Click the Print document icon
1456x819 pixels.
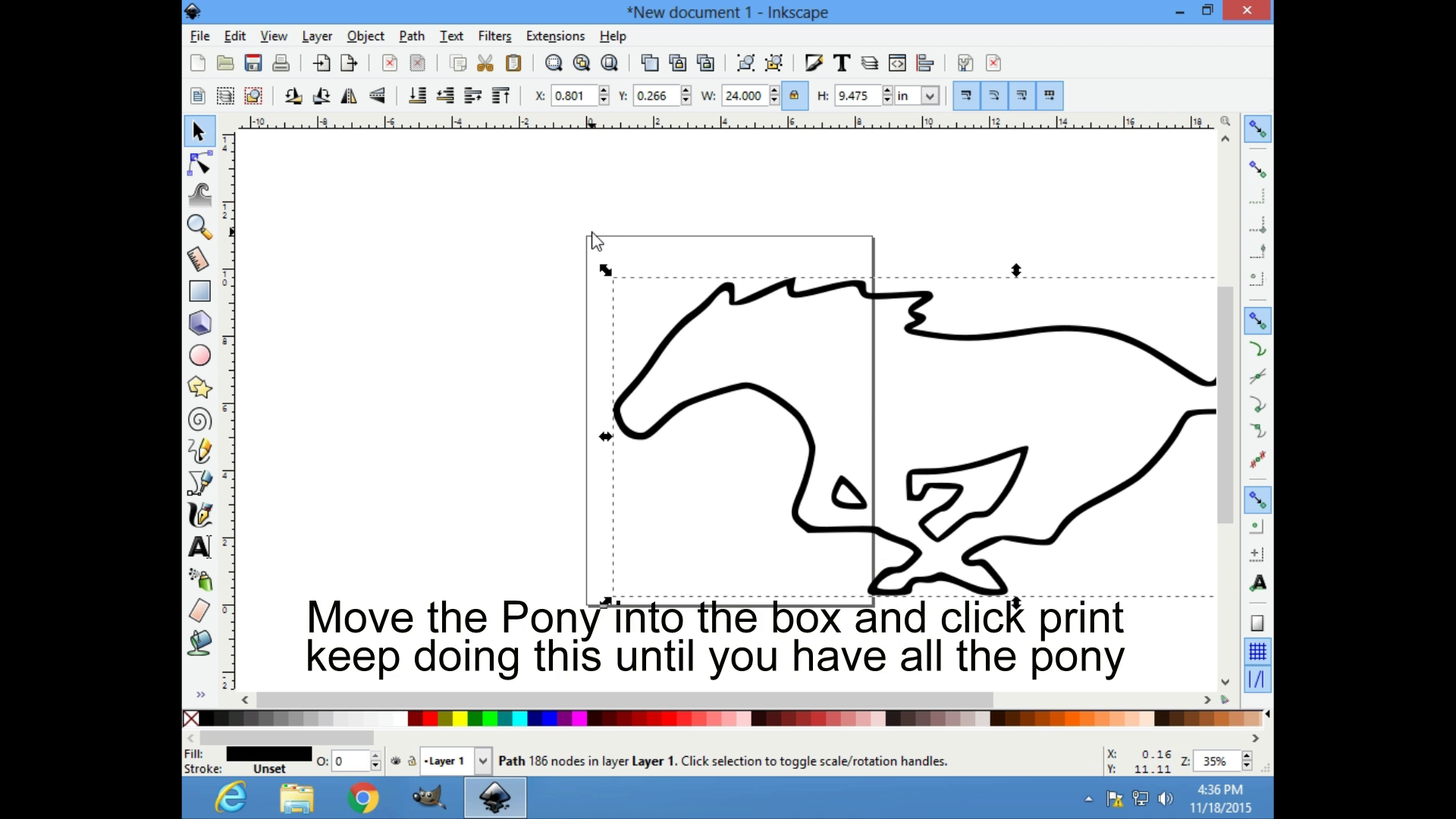(281, 63)
